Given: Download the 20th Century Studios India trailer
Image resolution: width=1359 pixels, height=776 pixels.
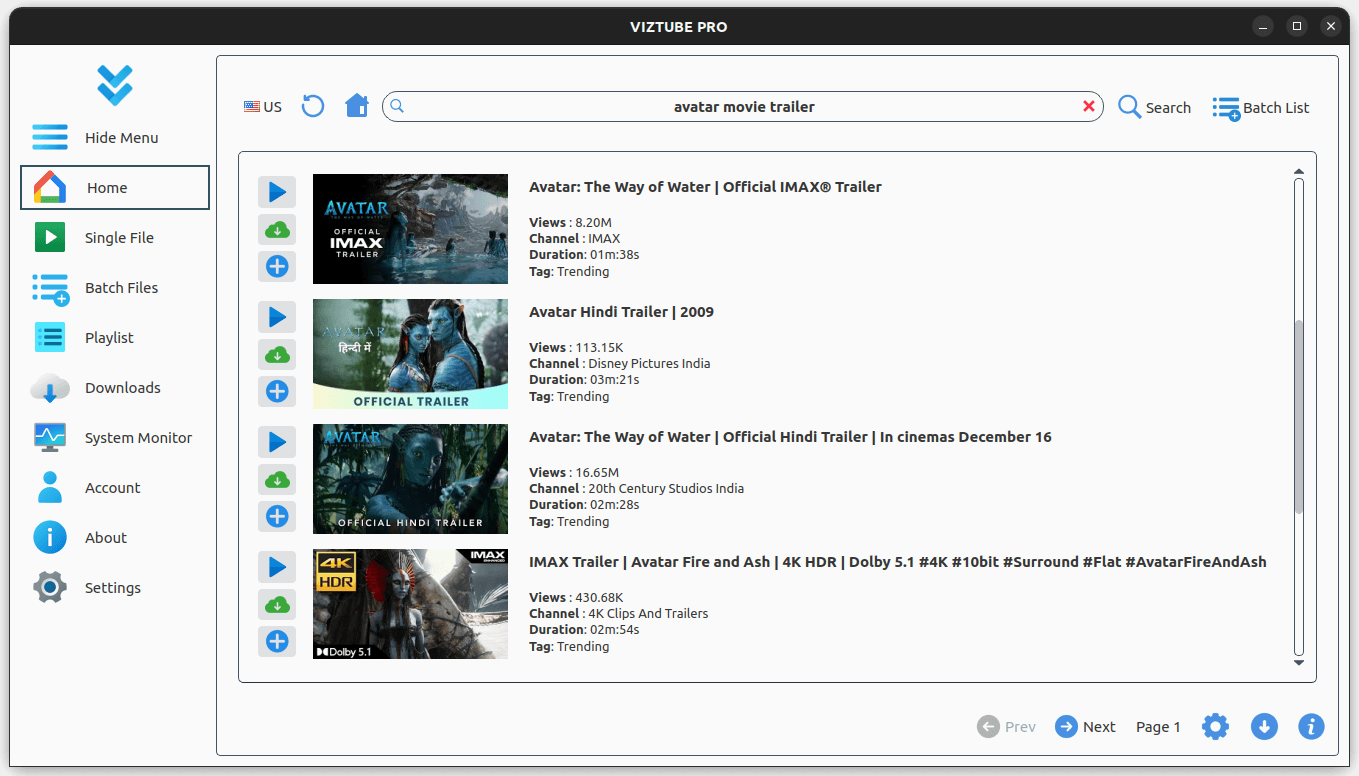Looking at the screenshot, I should coord(277,479).
